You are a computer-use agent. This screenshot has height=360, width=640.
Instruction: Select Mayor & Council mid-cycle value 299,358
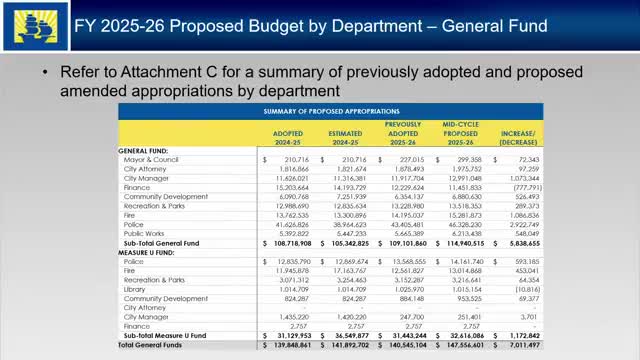(x=470, y=160)
